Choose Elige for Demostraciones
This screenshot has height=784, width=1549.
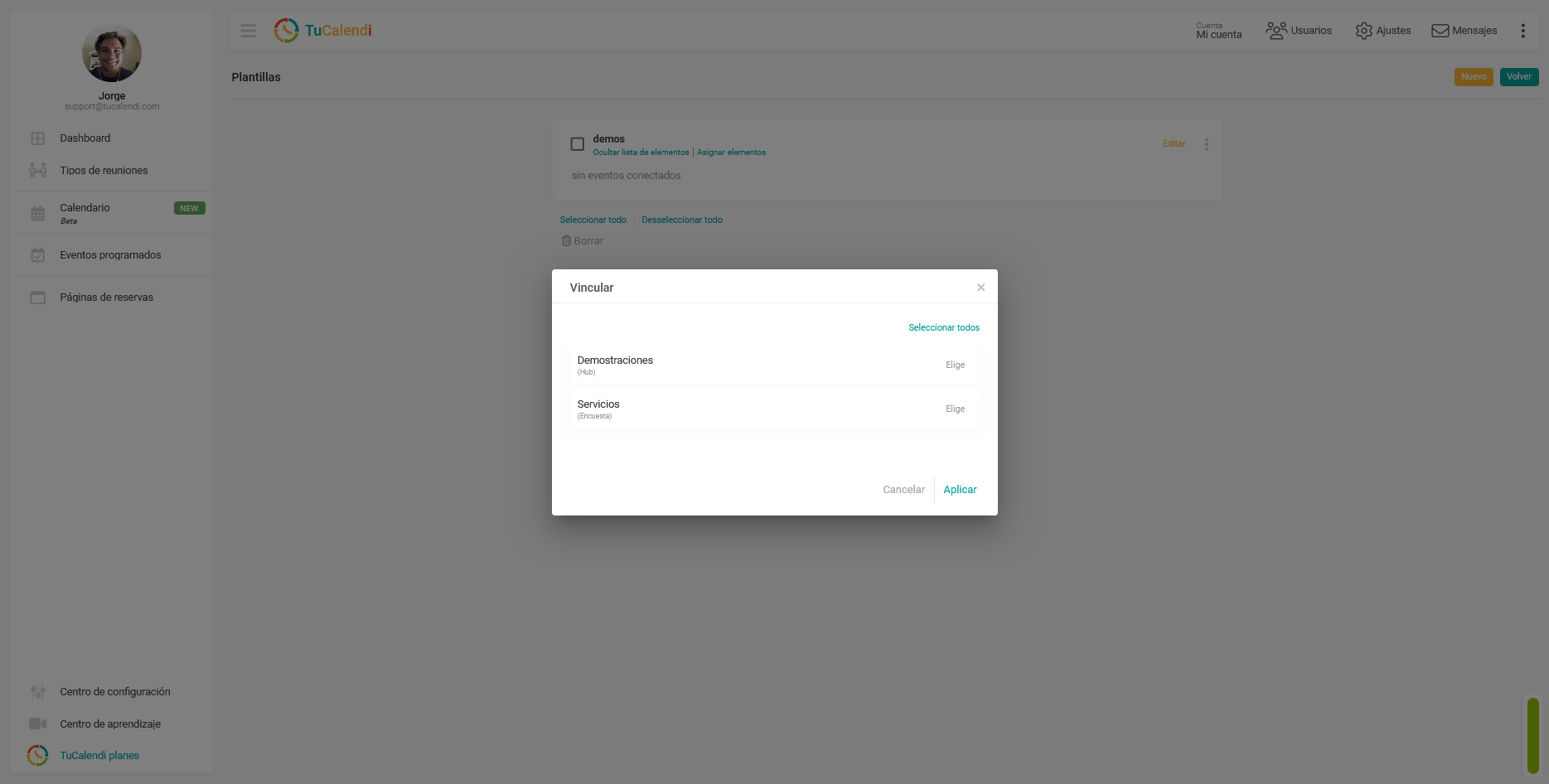(x=956, y=365)
